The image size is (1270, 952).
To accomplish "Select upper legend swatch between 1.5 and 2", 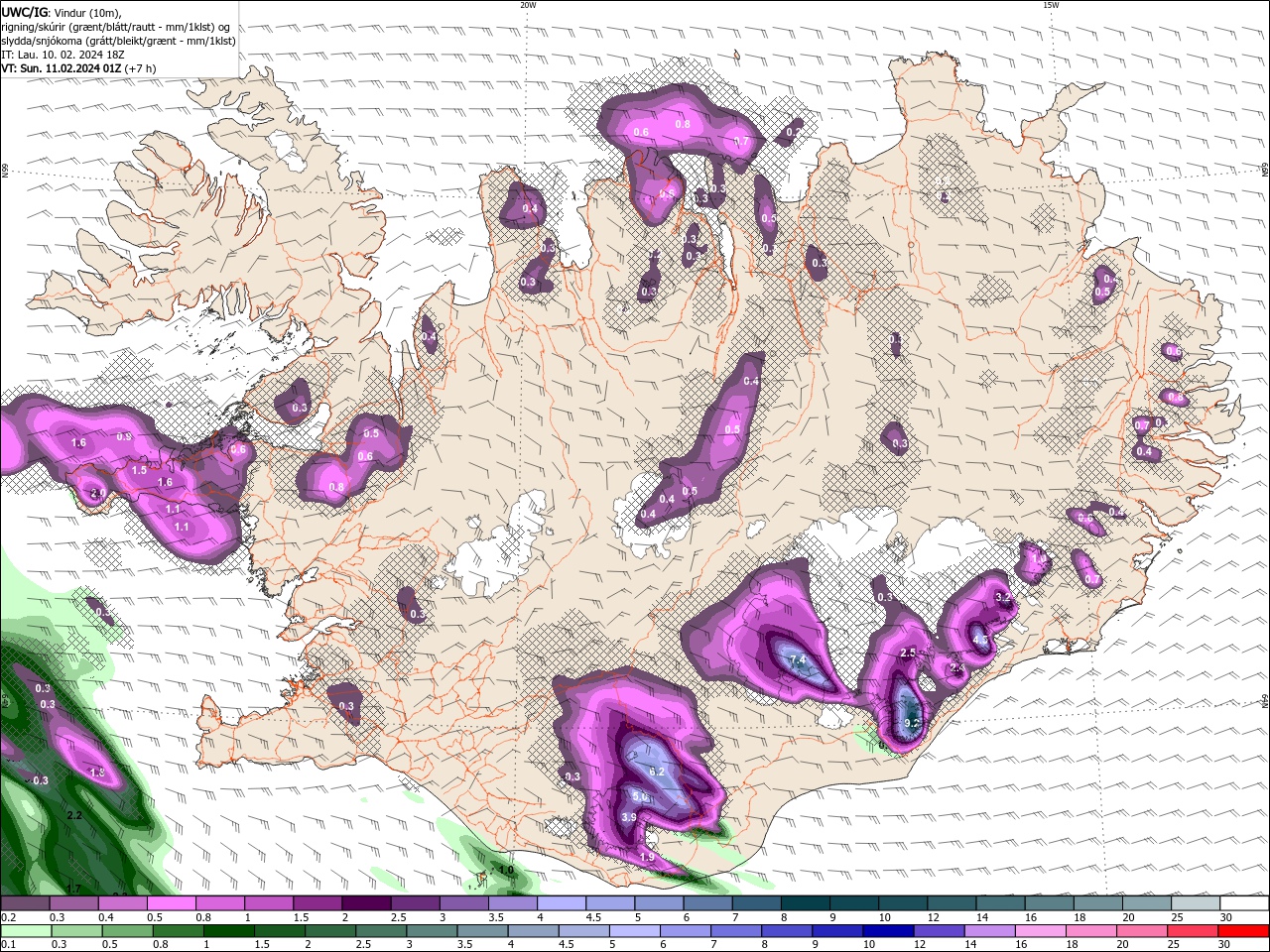I will click(x=317, y=903).
